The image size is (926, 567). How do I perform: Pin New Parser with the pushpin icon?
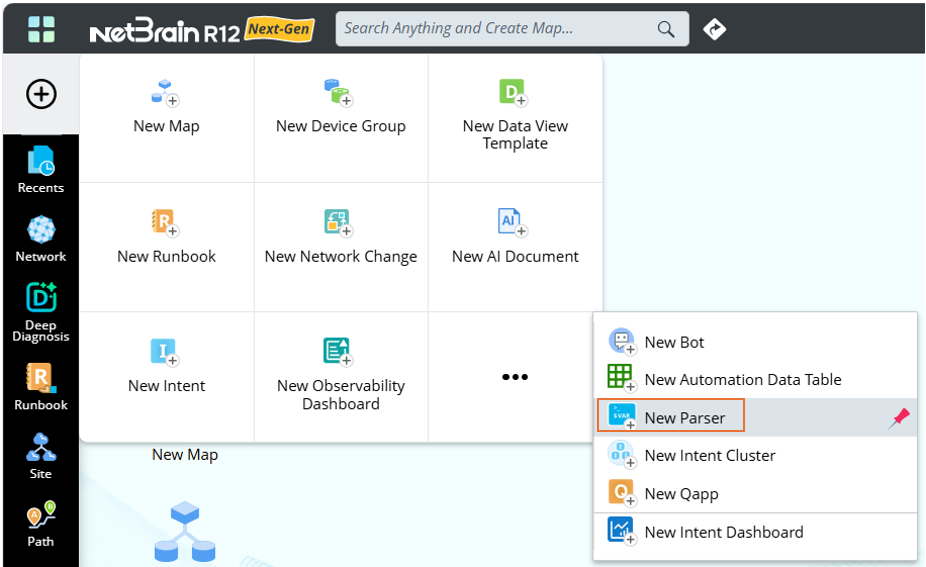click(899, 418)
